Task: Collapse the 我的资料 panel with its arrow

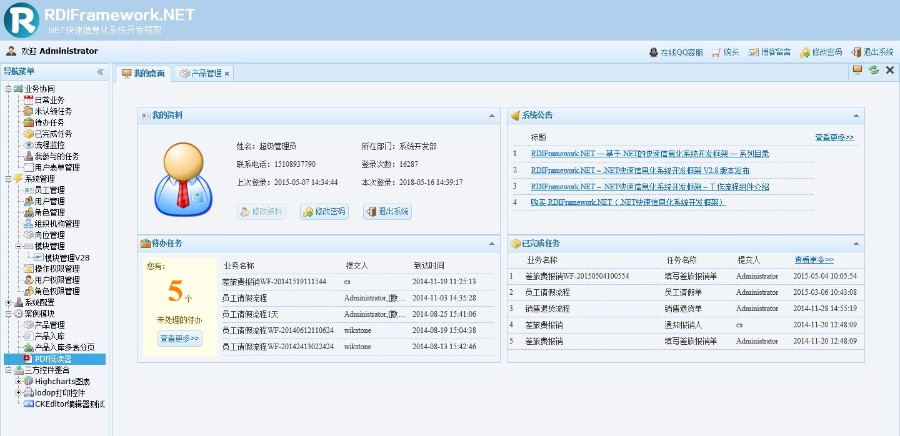Action: tap(491, 116)
